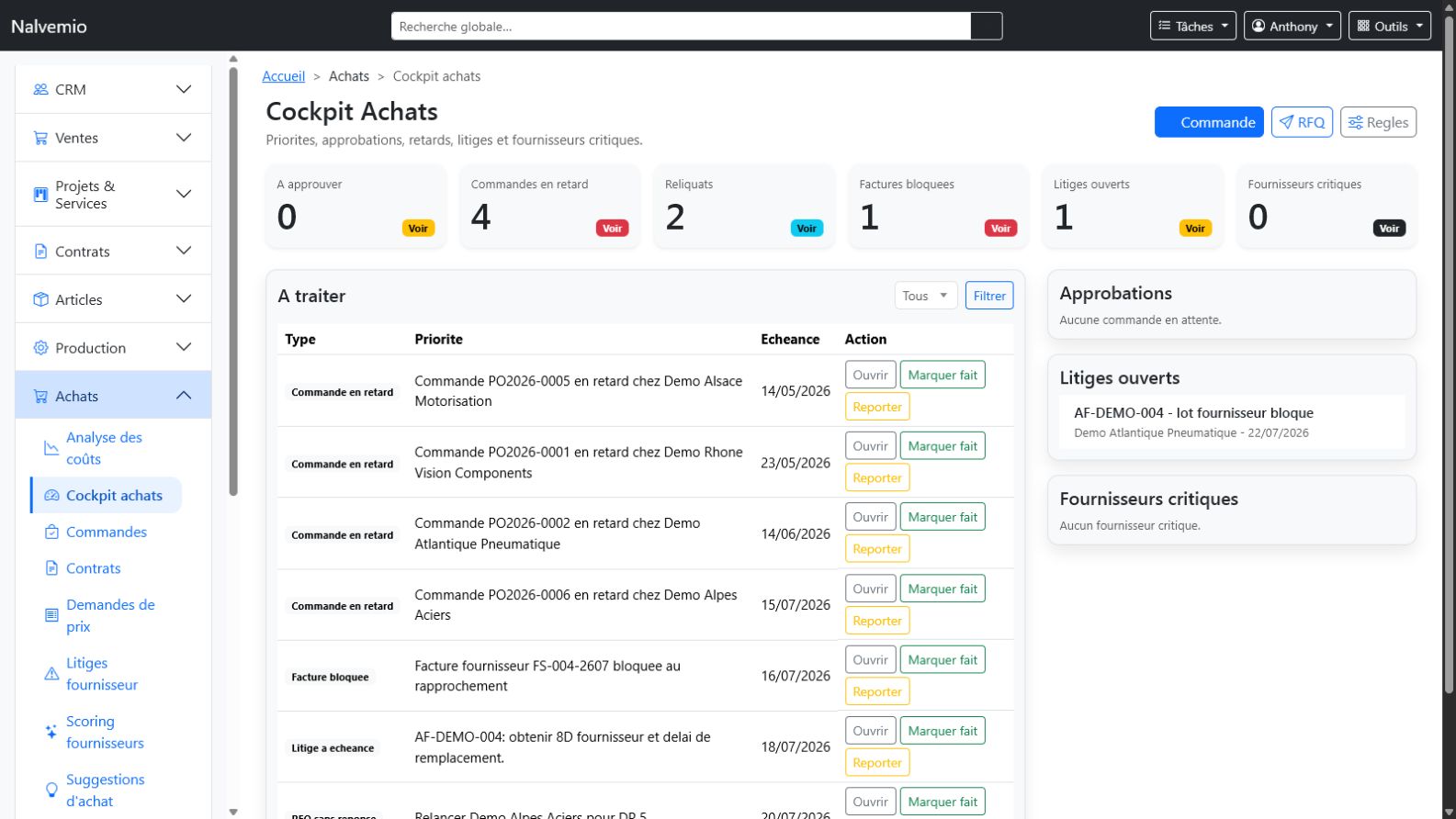Click the Anthony user avatar icon
Viewport: 1456px width, 819px height.
click(1258, 26)
